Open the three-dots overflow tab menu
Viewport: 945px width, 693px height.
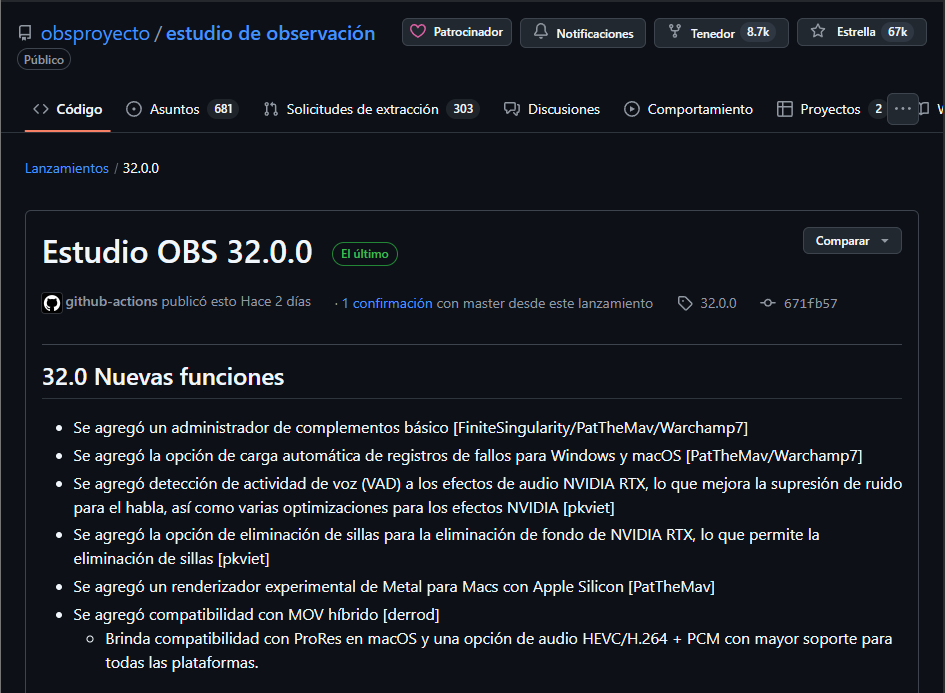click(903, 109)
